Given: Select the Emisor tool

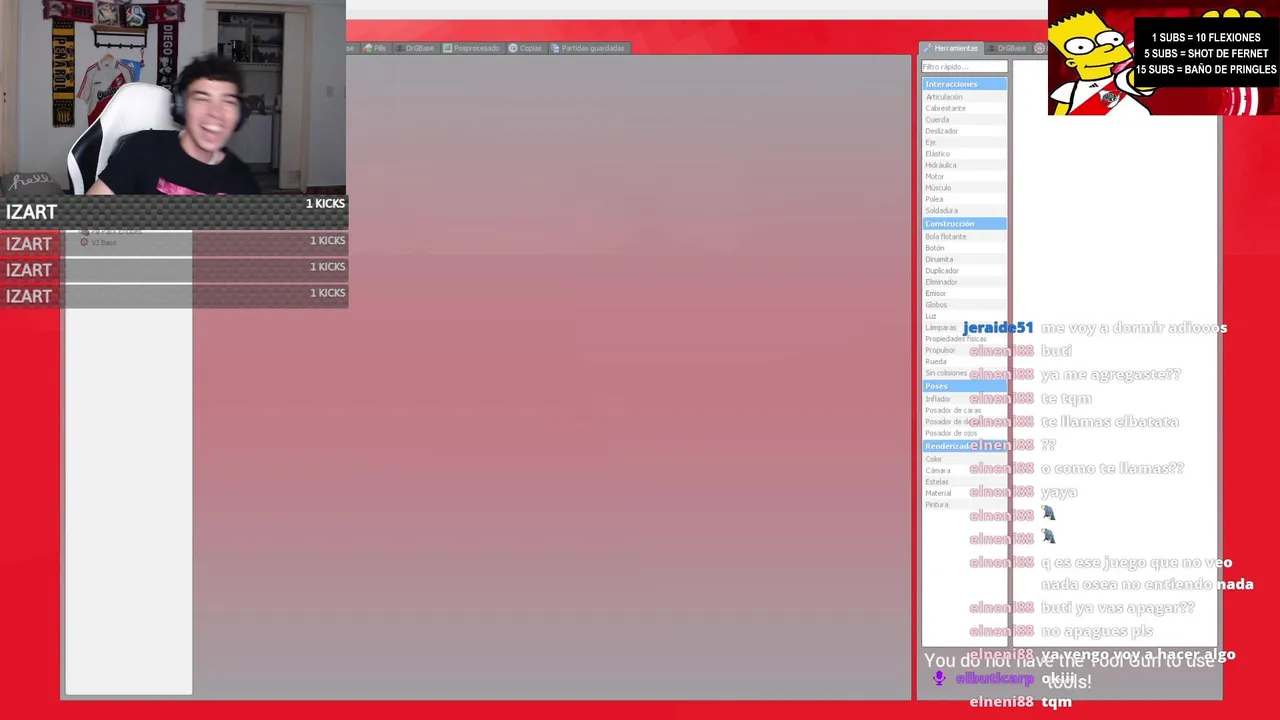Looking at the screenshot, I should pyautogui.click(x=964, y=294).
